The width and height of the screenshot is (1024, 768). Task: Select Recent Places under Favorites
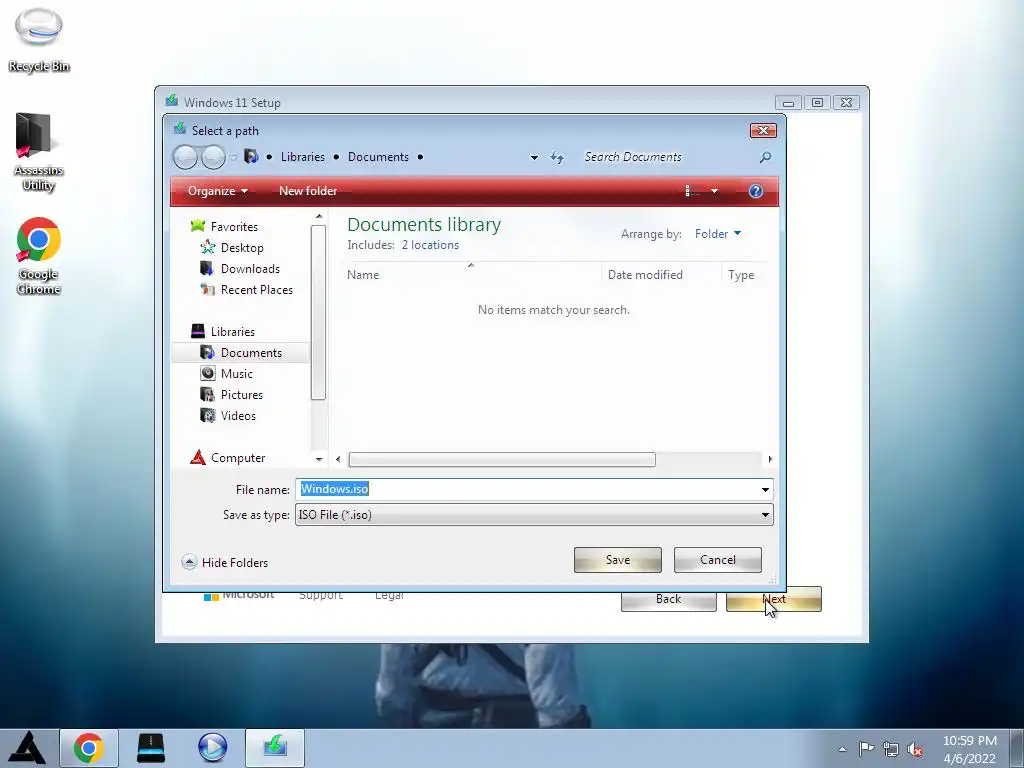coord(257,289)
